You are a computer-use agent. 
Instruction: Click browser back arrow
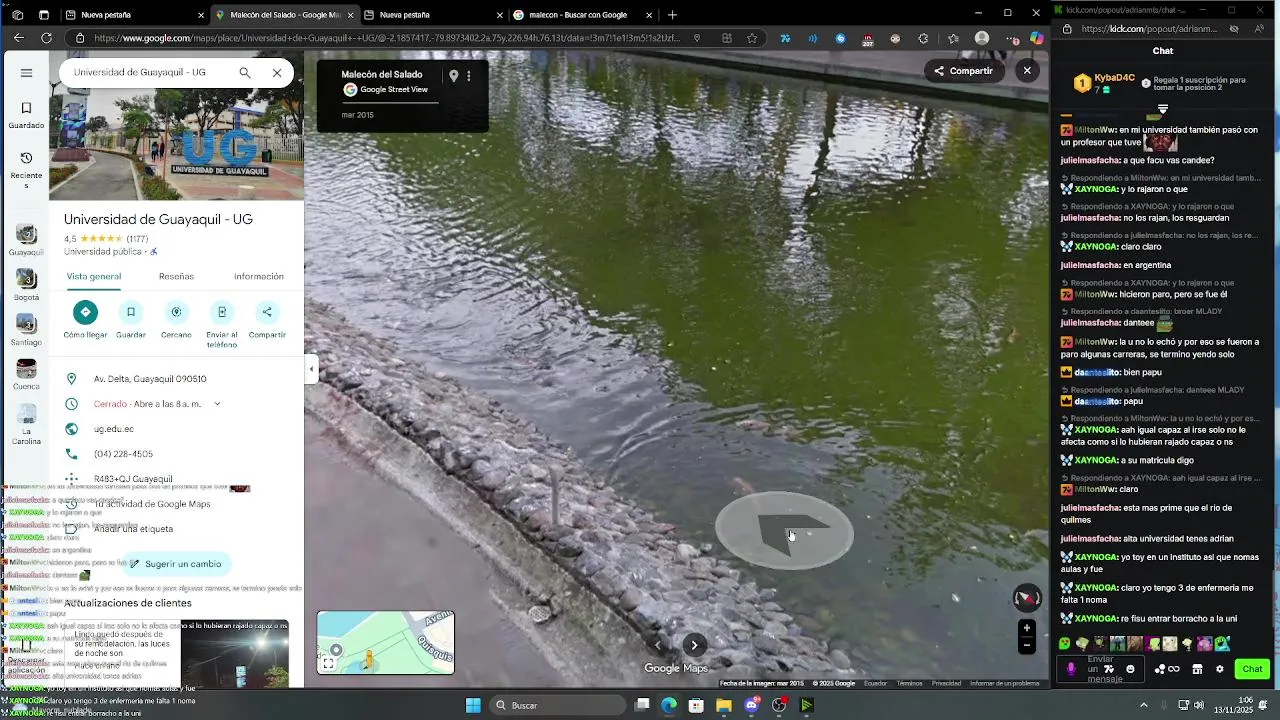(x=19, y=38)
